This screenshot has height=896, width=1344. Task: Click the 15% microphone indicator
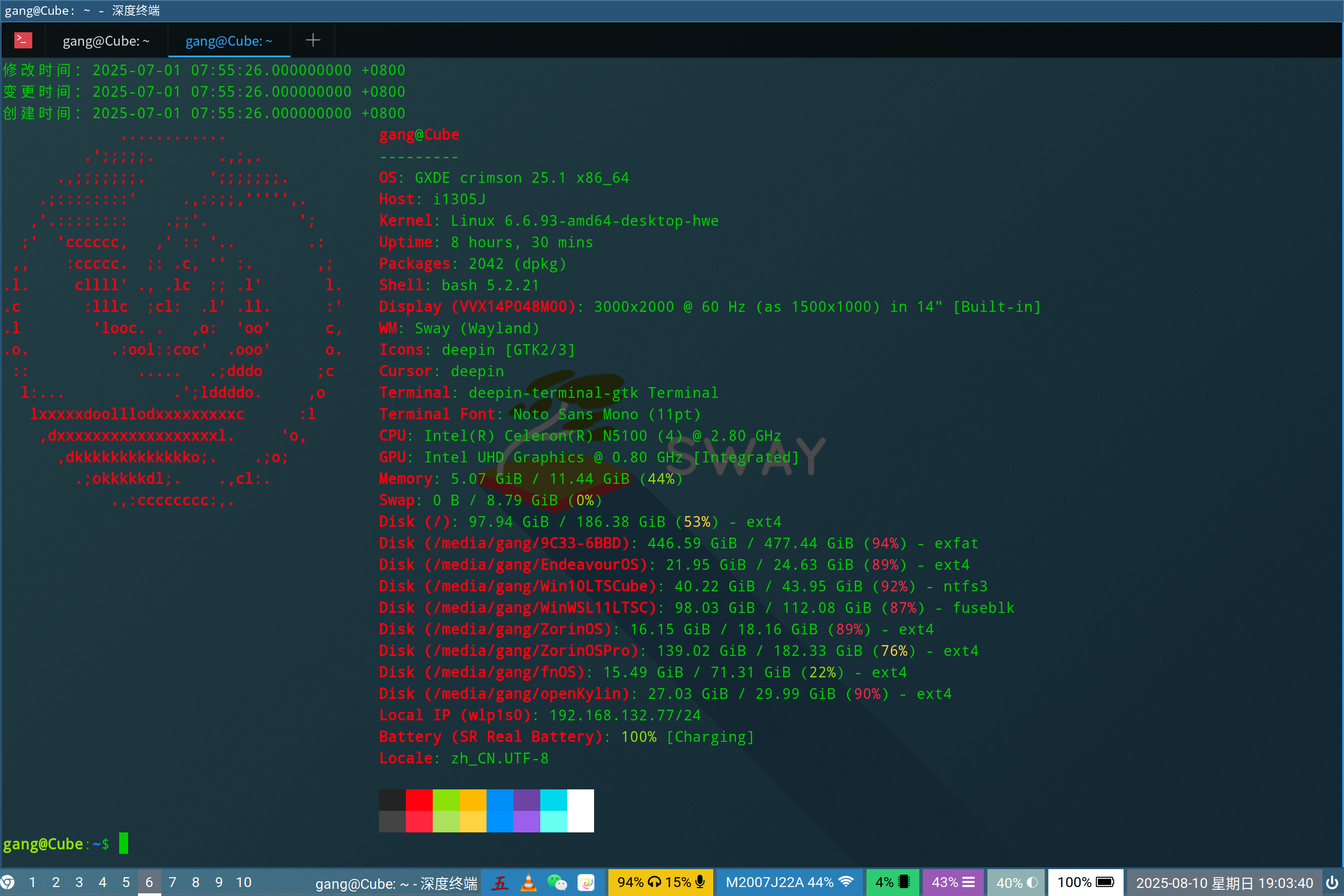coord(686,882)
